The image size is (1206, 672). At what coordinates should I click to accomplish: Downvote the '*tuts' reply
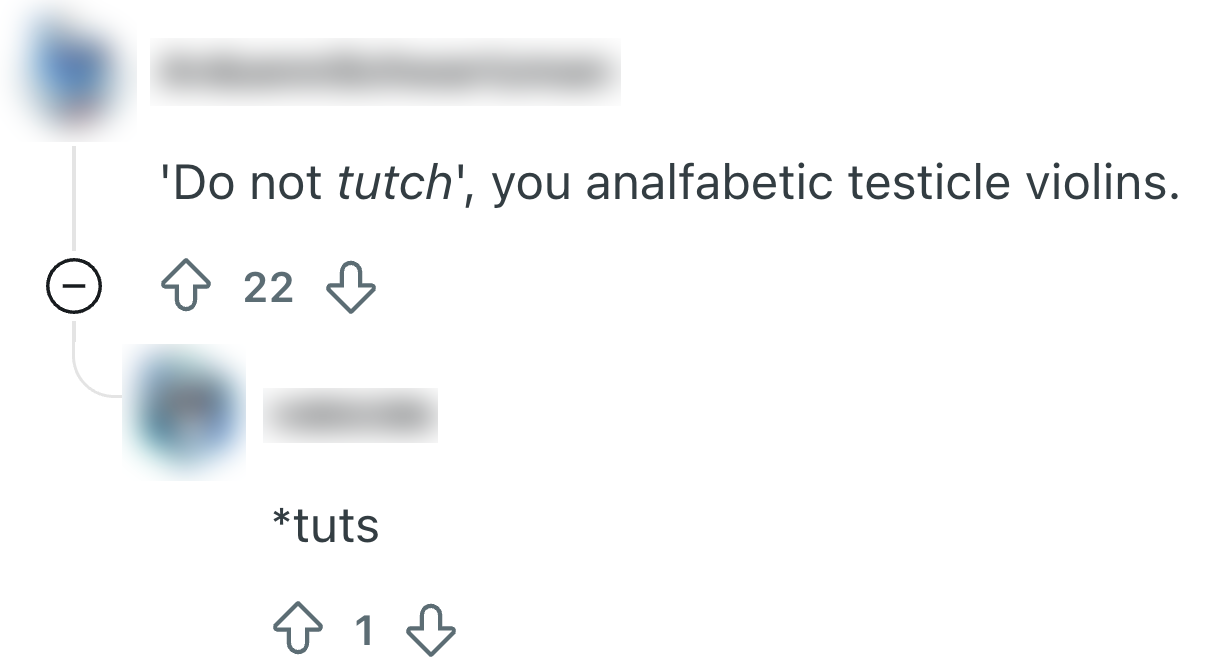(431, 631)
